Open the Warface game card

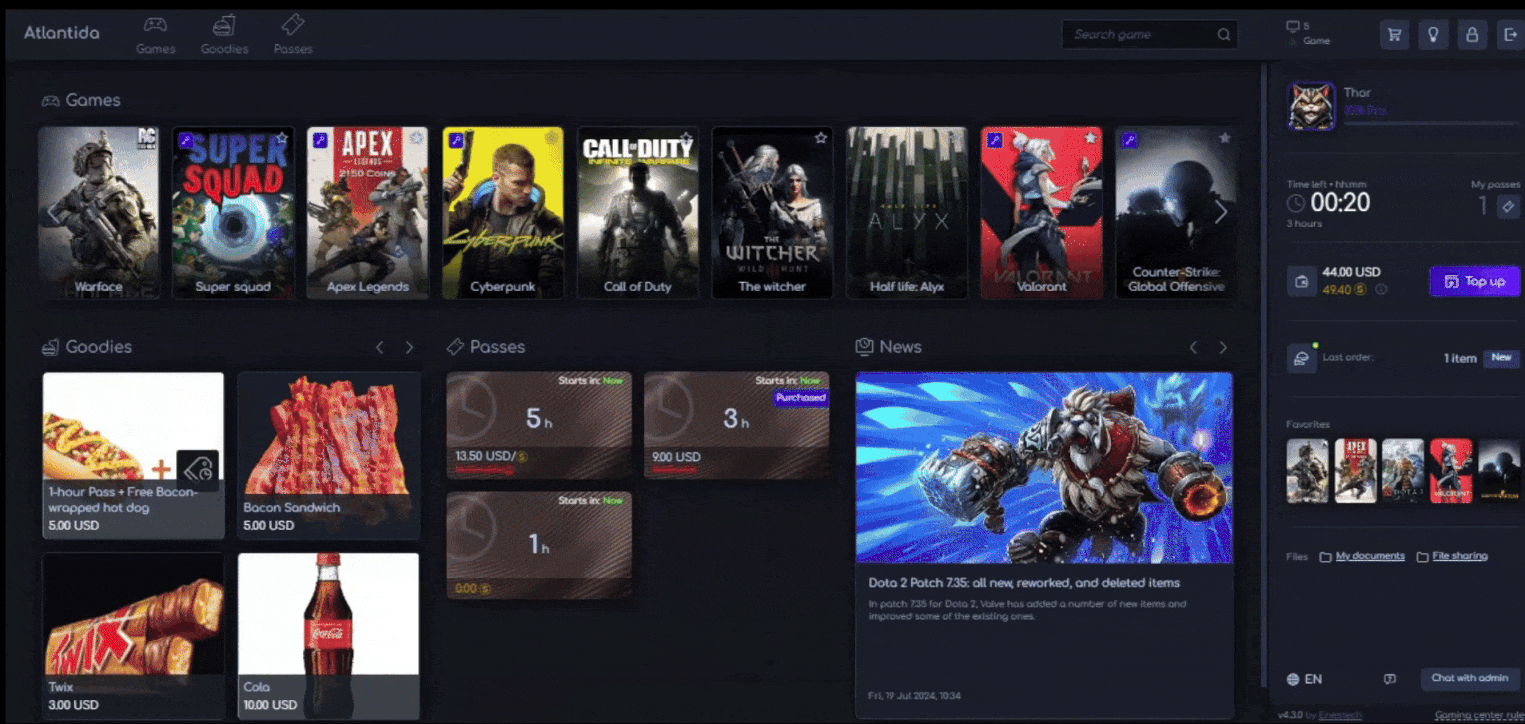pos(99,213)
